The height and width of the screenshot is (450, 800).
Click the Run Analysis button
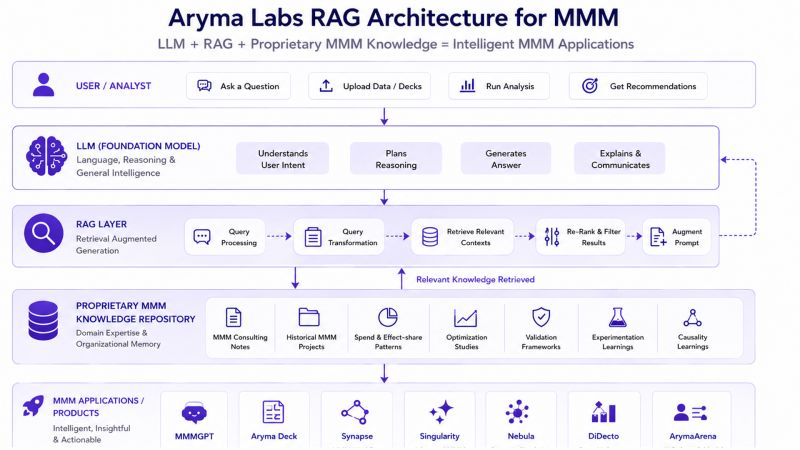pyautogui.click(x=499, y=86)
